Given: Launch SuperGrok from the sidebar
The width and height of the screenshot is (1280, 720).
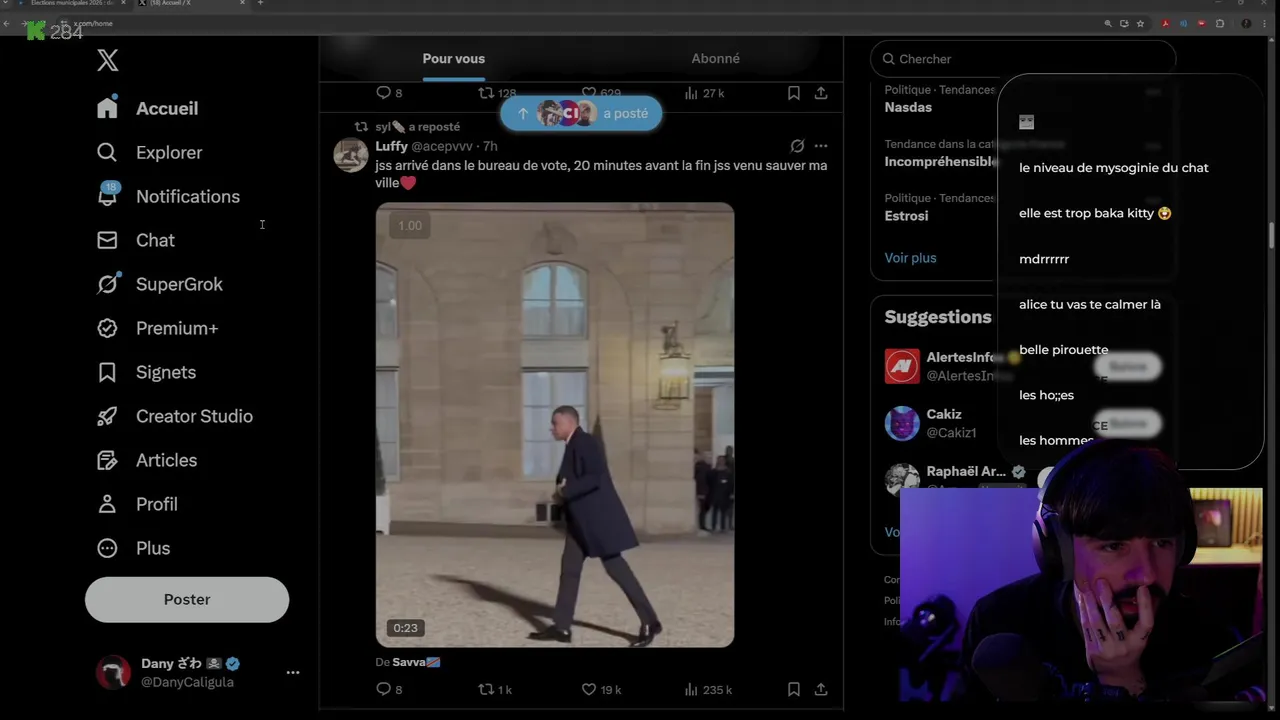Looking at the screenshot, I should [159, 284].
